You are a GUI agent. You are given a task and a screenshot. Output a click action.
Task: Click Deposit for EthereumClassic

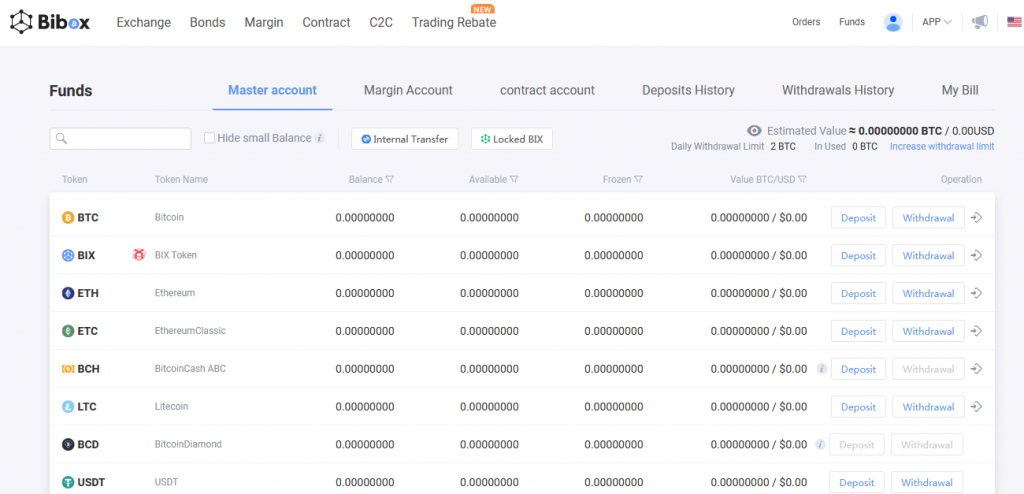click(858, 331)
